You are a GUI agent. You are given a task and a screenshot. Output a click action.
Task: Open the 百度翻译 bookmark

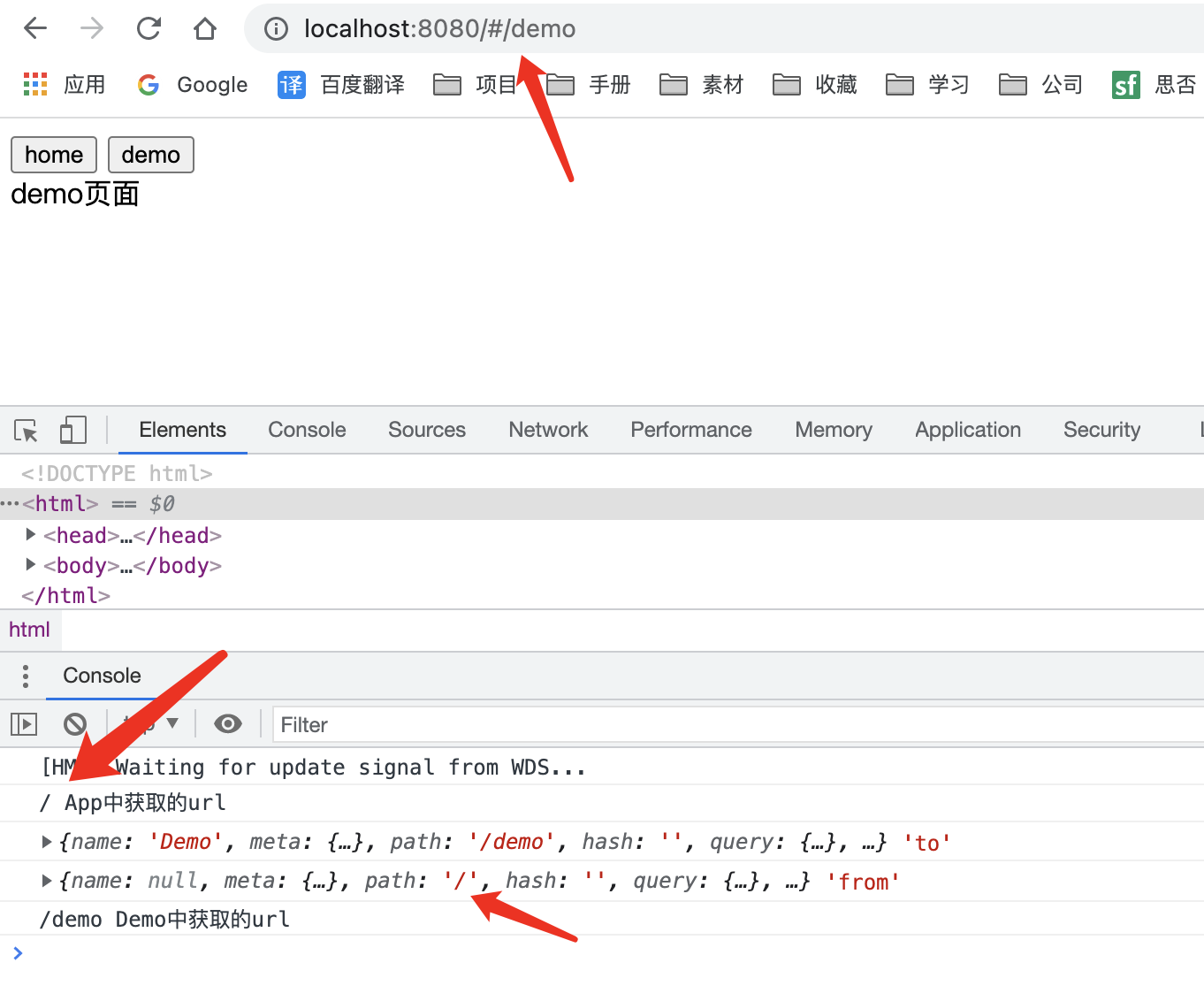(340, 85)
